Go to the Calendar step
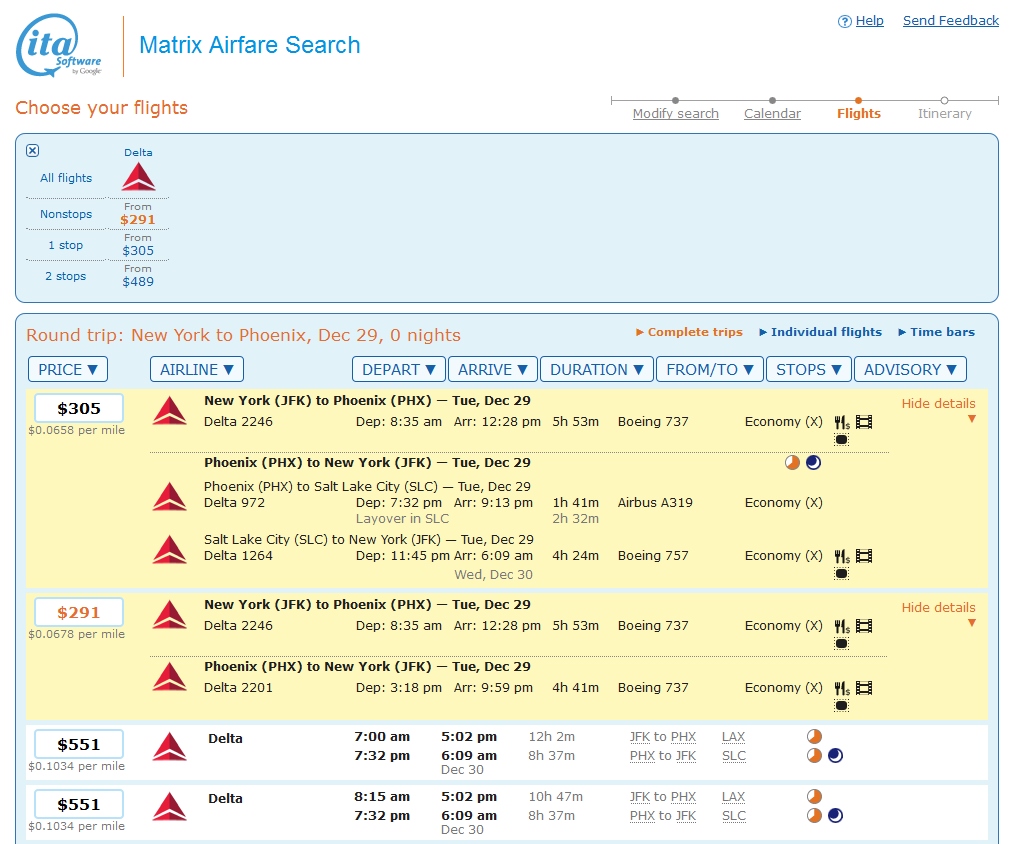Screen dimensions: 1025x844 (772, 113)
